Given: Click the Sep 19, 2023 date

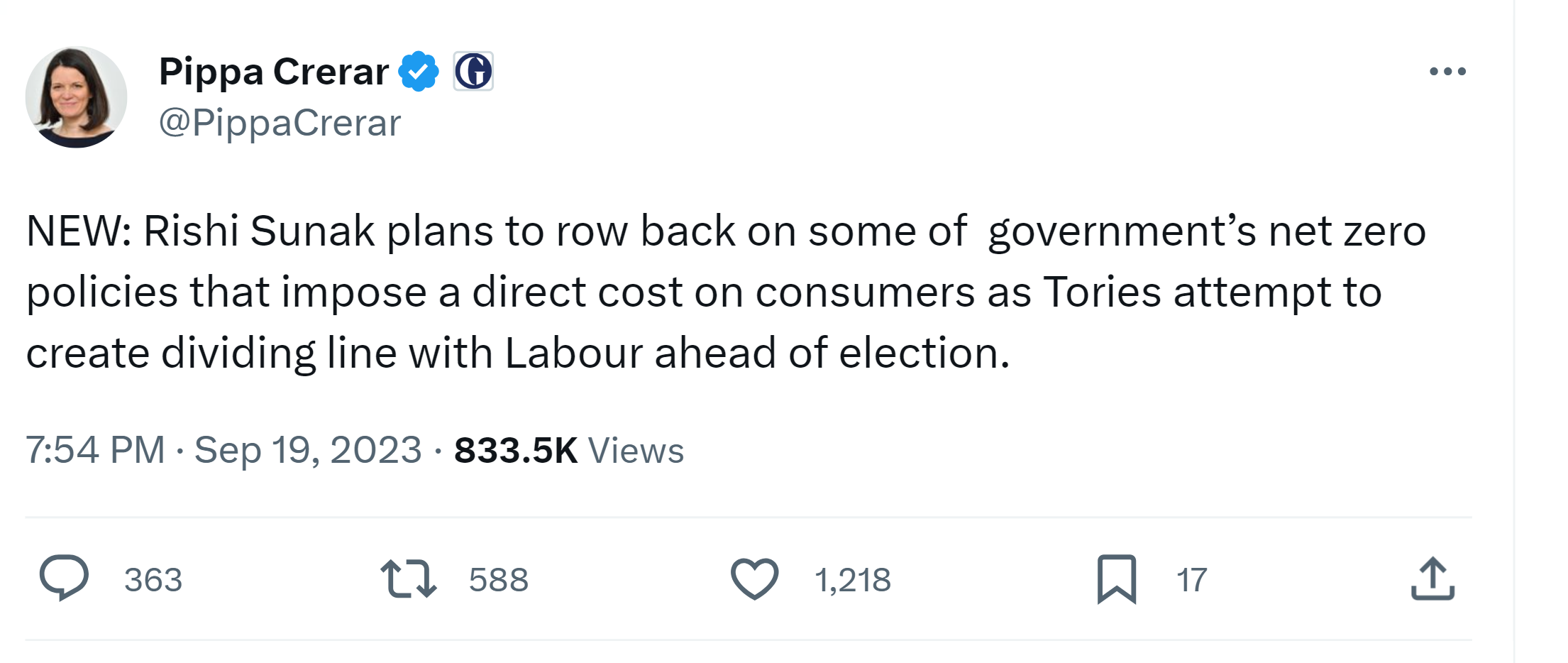Looking at the screenshot, I should (308, 450).
